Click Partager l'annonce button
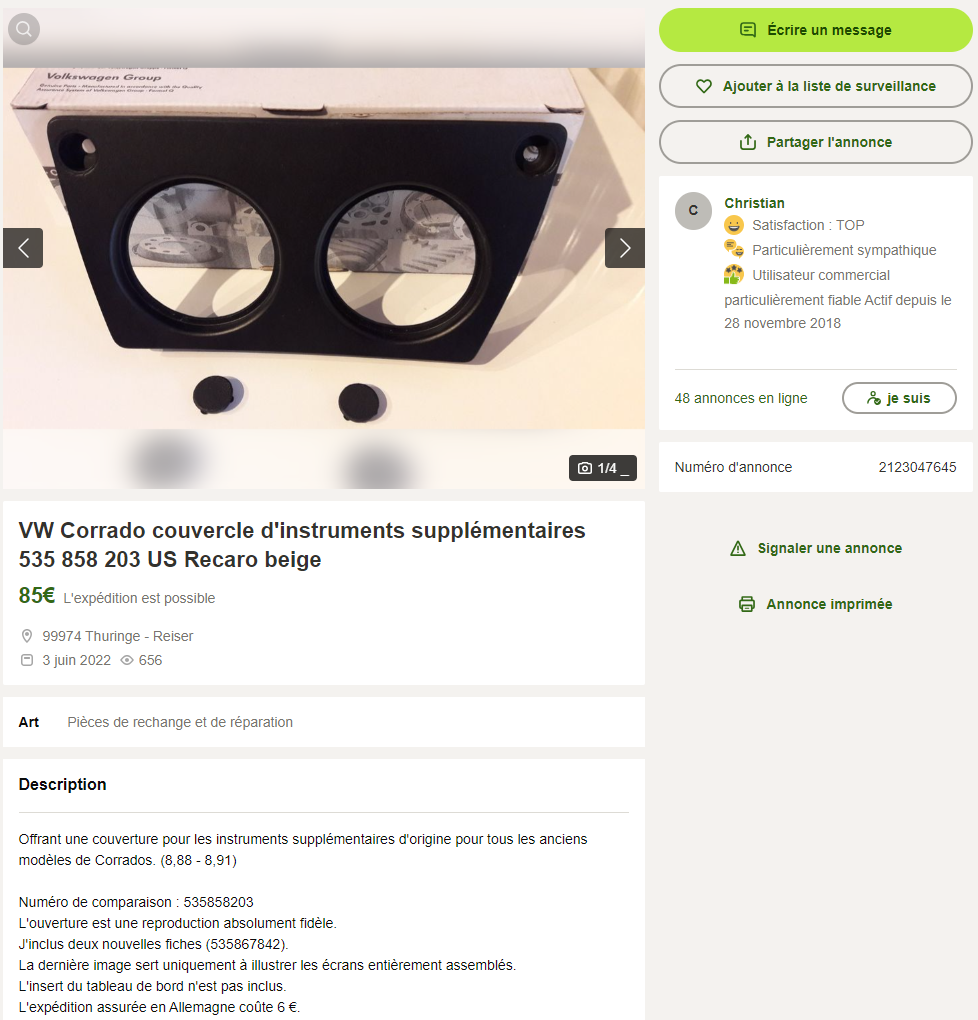The height and width of the screenshot is (1020, 978). pos(815,142)
